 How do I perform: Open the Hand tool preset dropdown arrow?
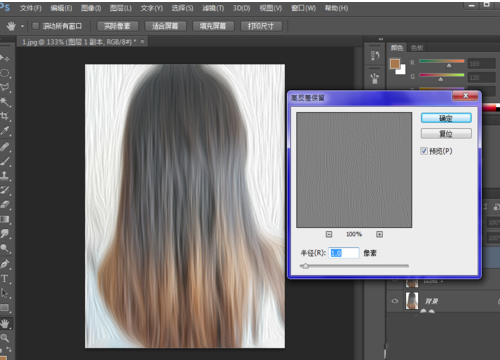[22, 26]
